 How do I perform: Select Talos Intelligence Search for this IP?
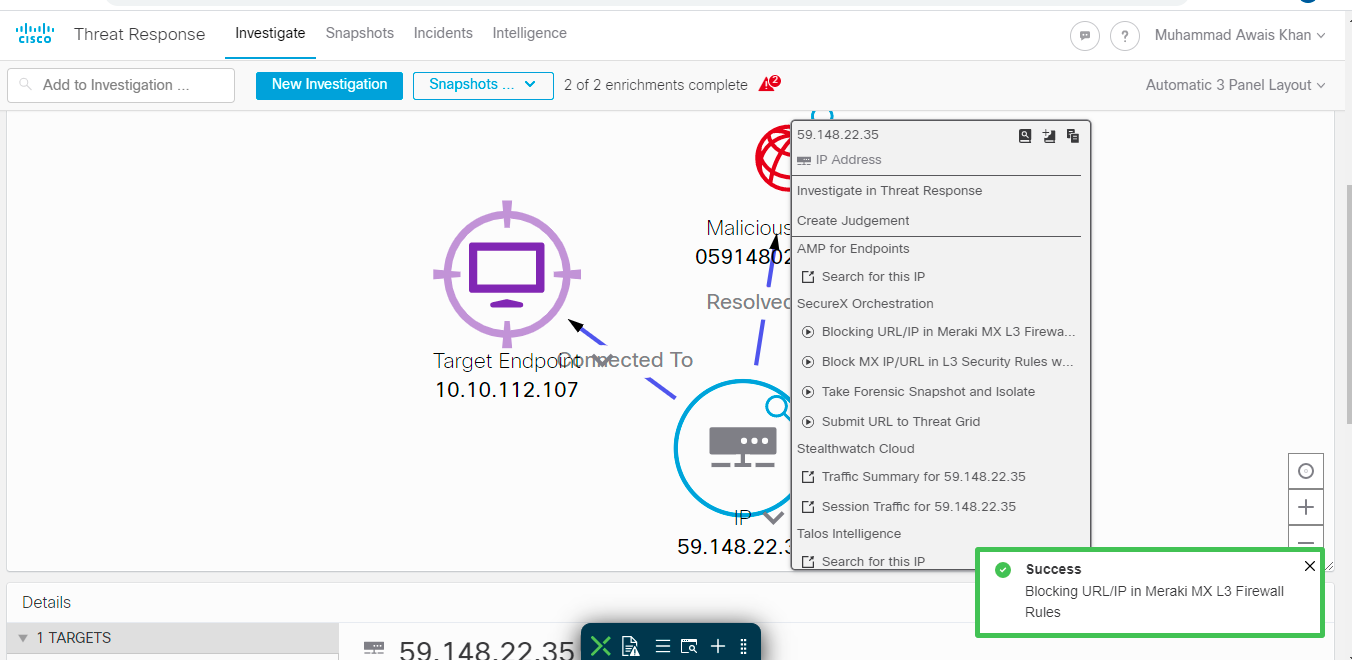tap(873, 562)
